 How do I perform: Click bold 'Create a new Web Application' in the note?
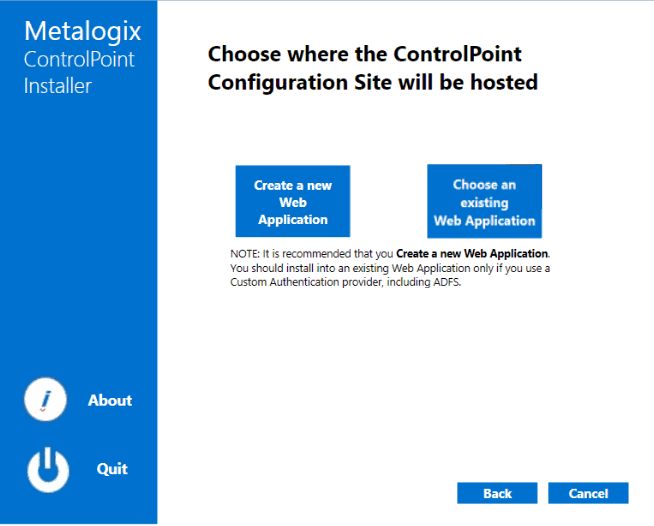(472, 253)
